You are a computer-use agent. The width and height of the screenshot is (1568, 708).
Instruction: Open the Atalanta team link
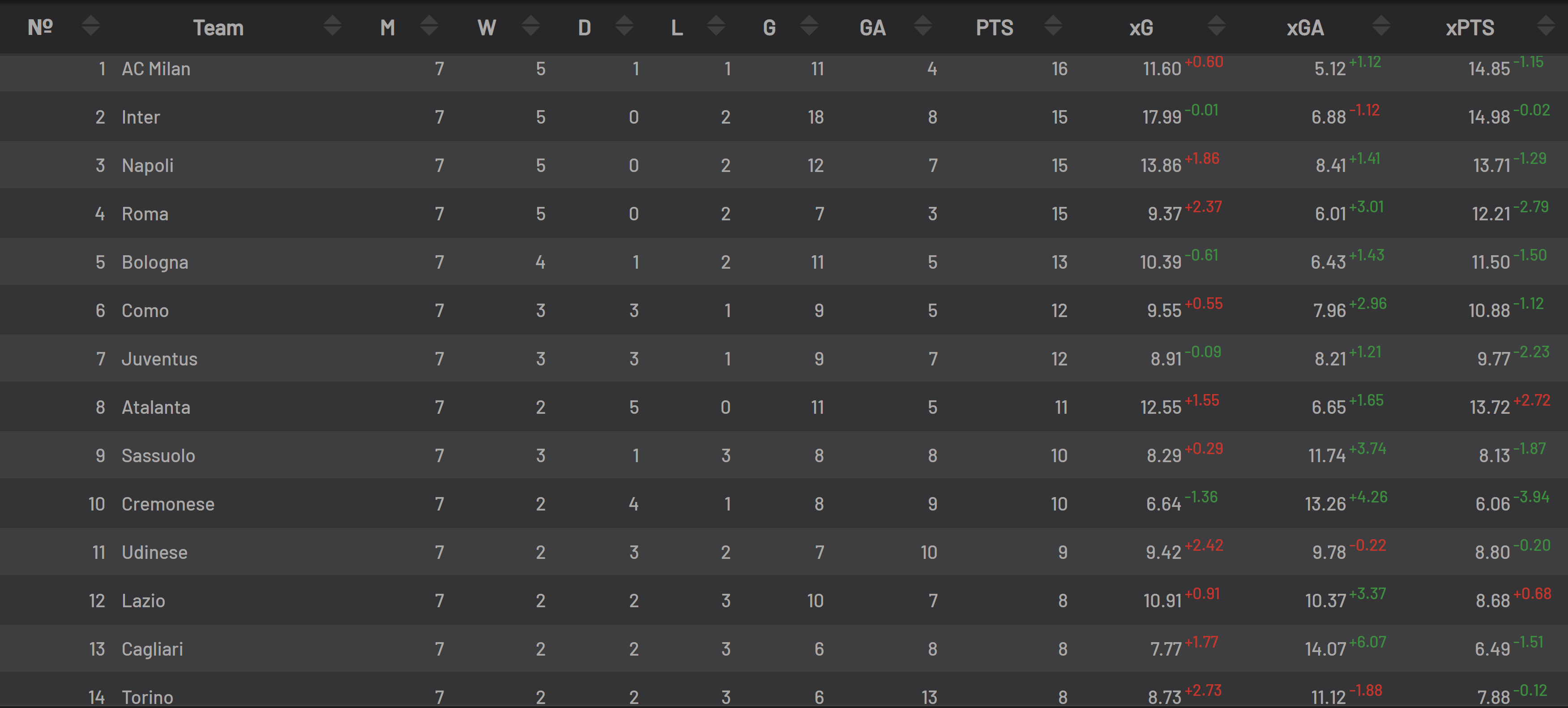coord(156,407)
